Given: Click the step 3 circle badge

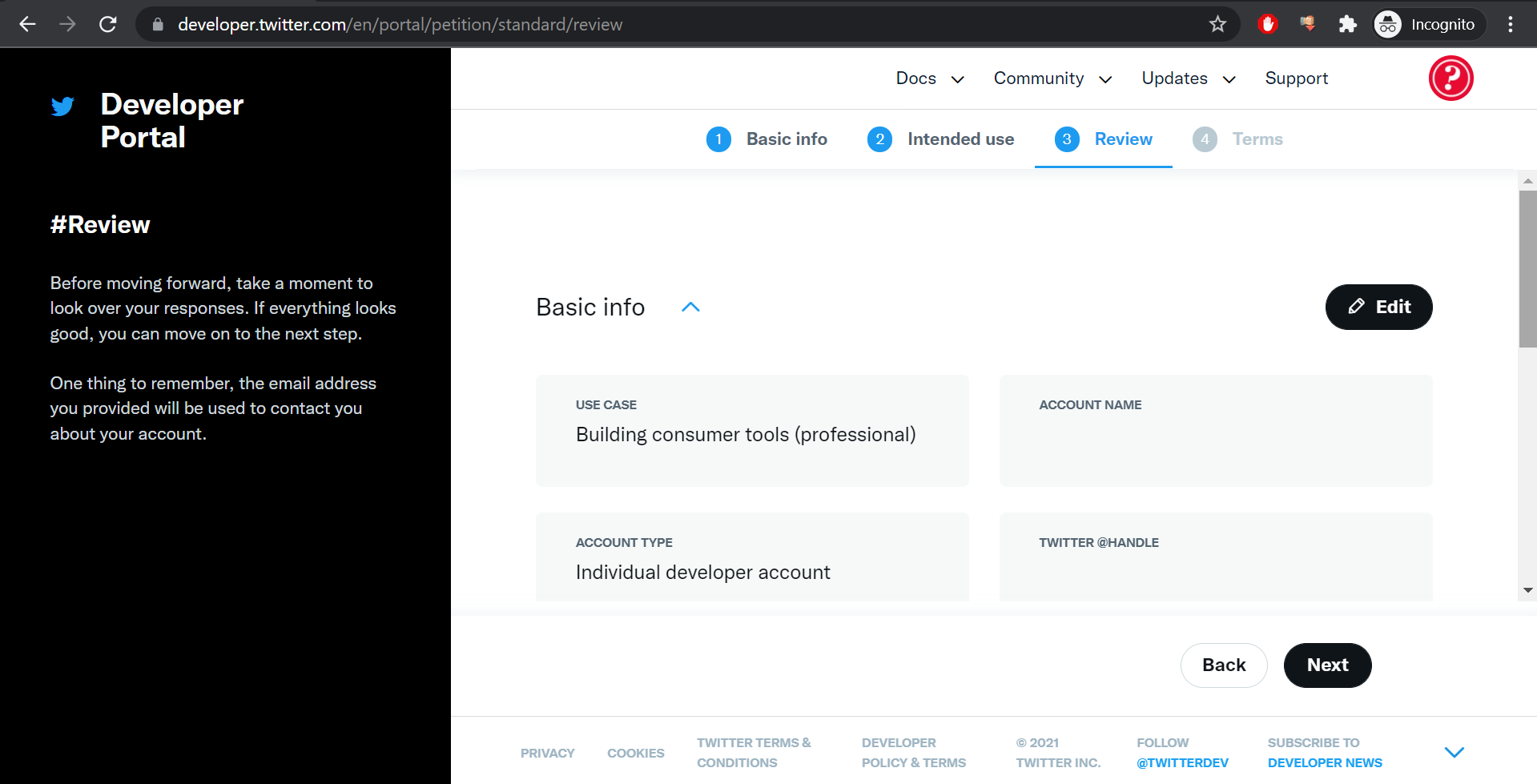Looking at the screenshot, I should click(x=1067, y=139).
